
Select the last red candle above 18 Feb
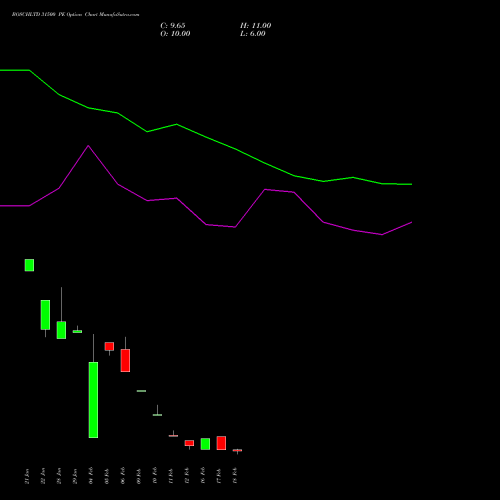coord(237,450)
